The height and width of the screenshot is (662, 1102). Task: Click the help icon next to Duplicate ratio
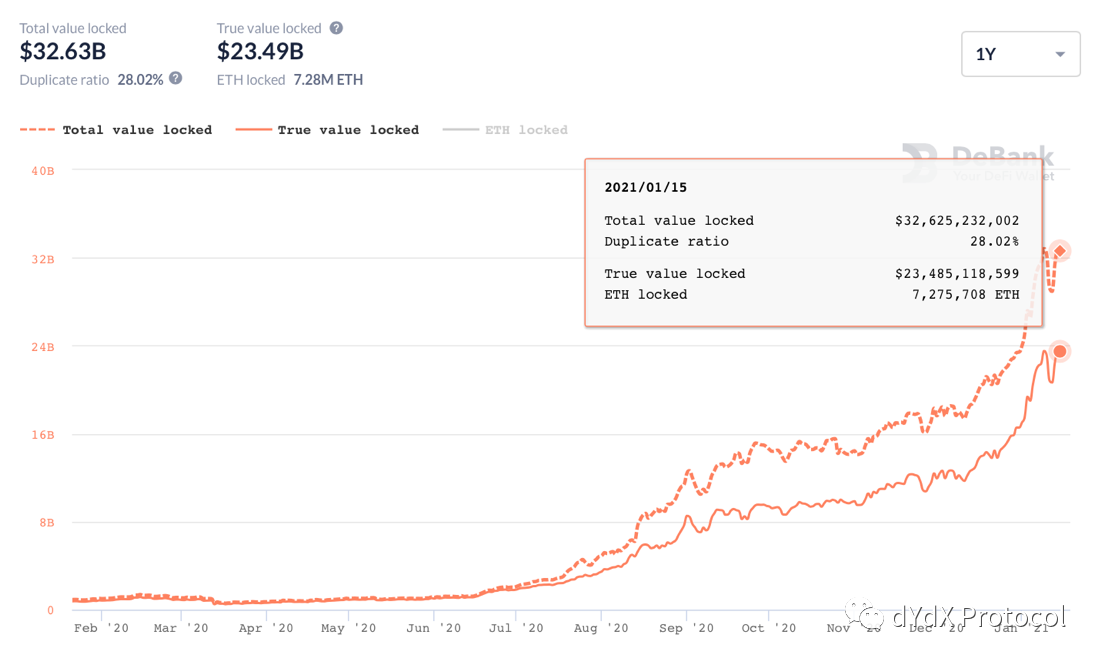(x=176, y=78)
